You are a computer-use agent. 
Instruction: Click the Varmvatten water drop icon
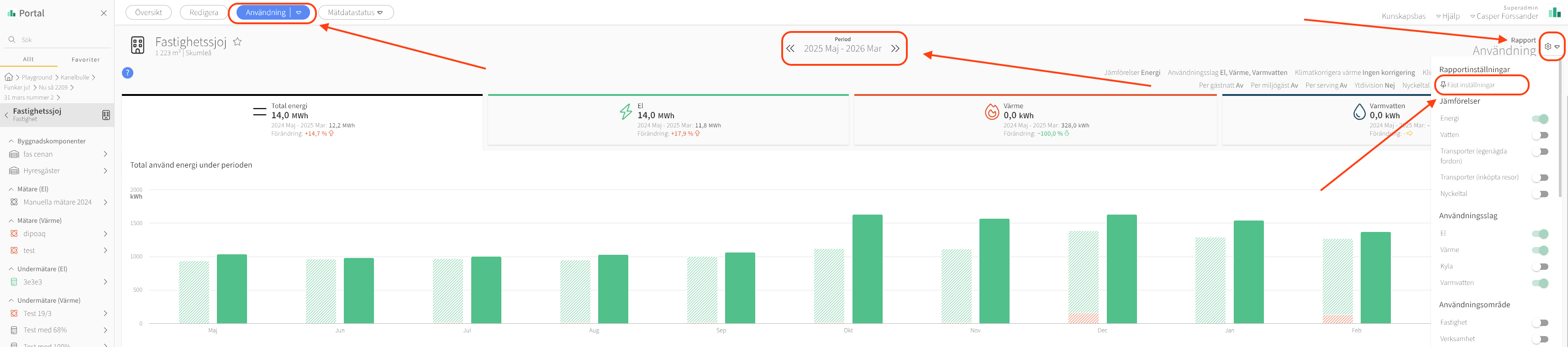click(1359, 111)
